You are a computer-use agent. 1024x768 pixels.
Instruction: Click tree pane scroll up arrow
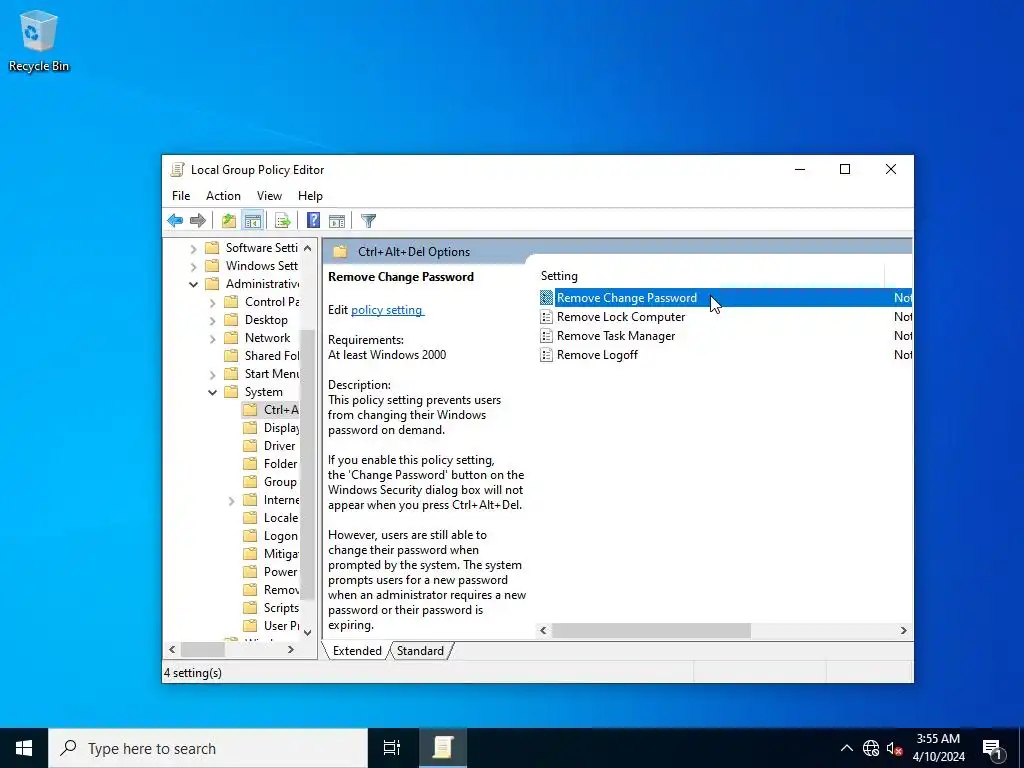tap(308, 249)
